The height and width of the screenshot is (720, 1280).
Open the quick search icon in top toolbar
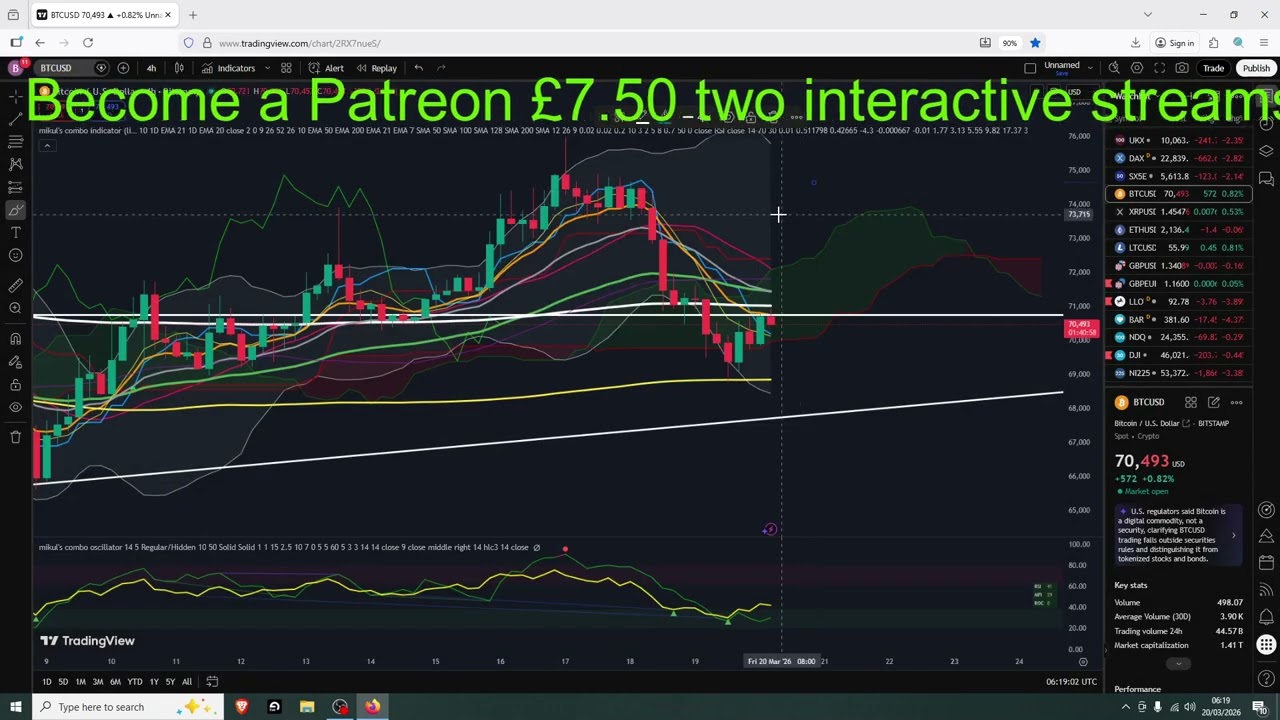(x=1114, y=68)
